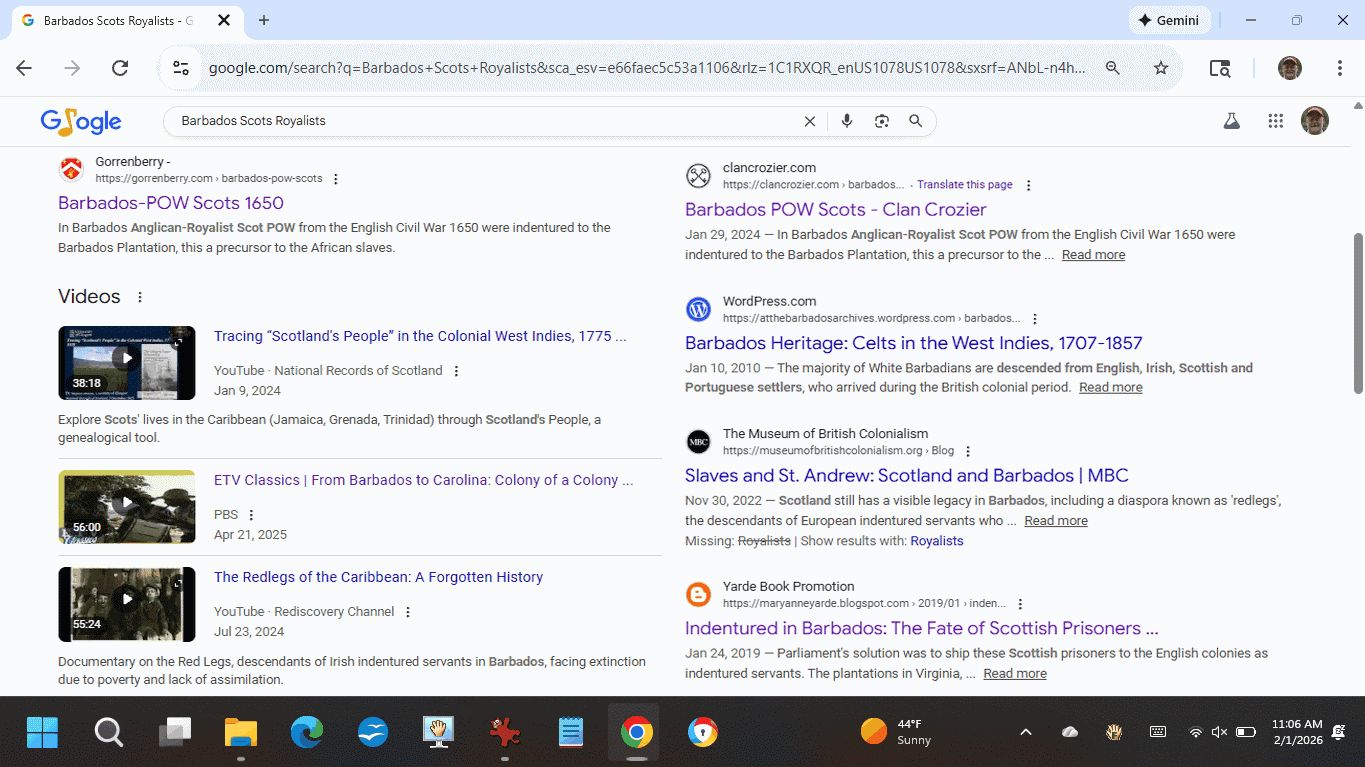
Task: Open Google Lens image search
Action: 881,121
